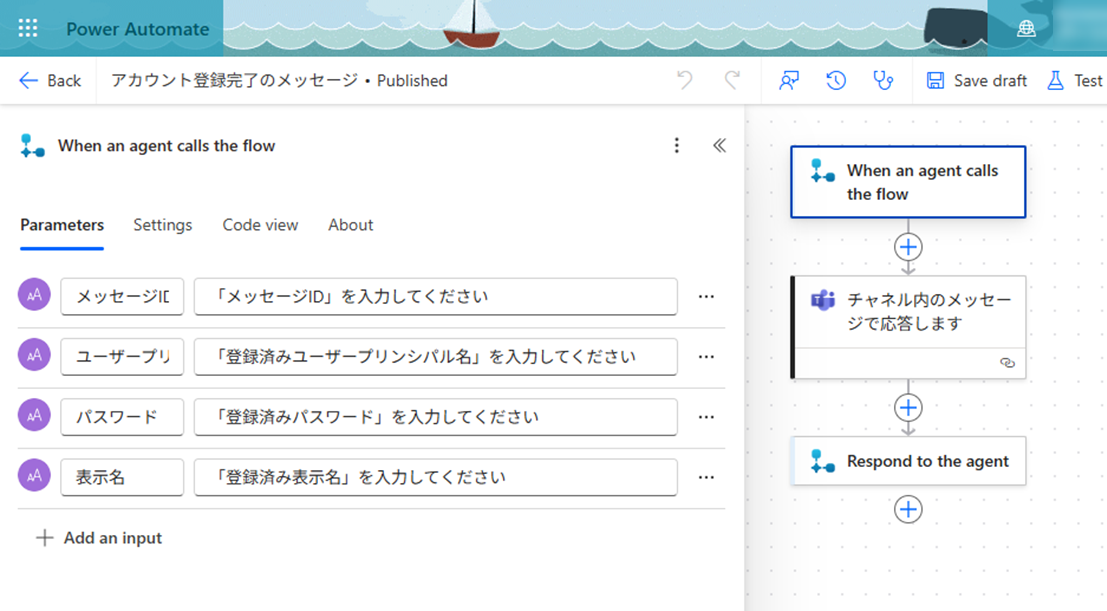Switch to the Settings tab
This screenshot has width=1107, height=611.
pos(162,225)
